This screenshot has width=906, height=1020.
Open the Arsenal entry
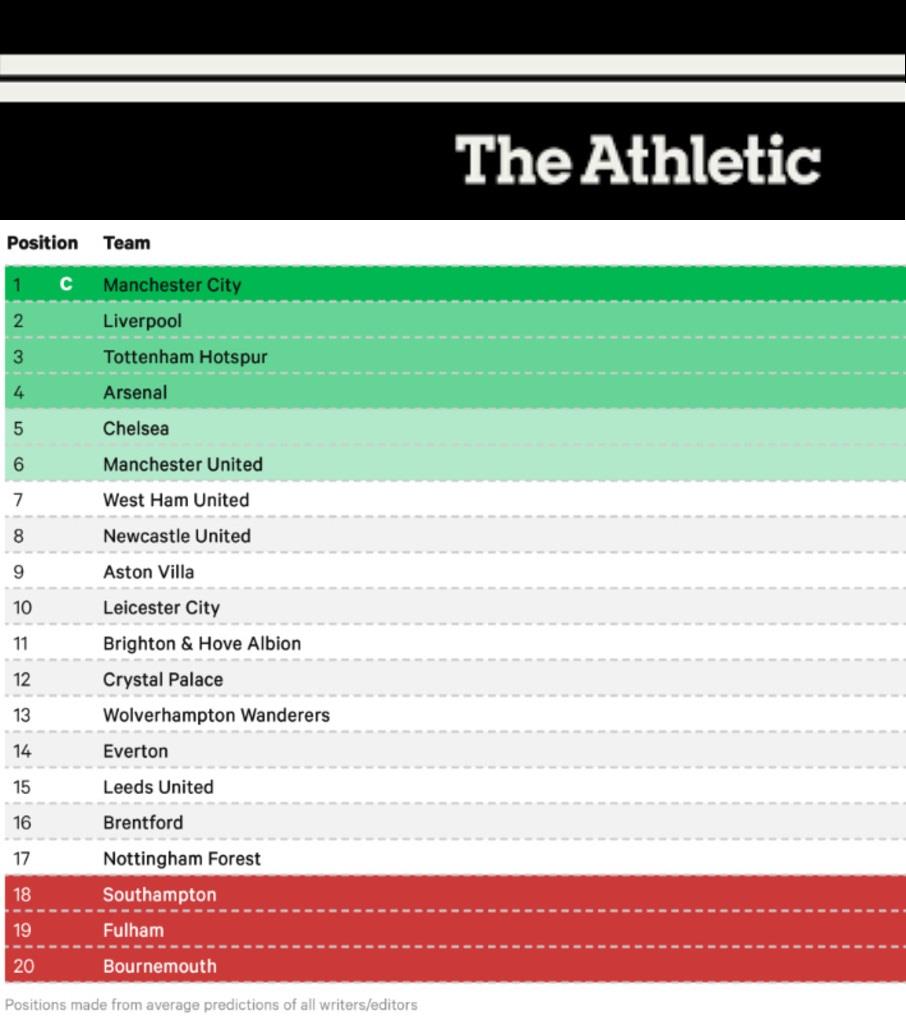pyautogui.click(x=135, y=393)
